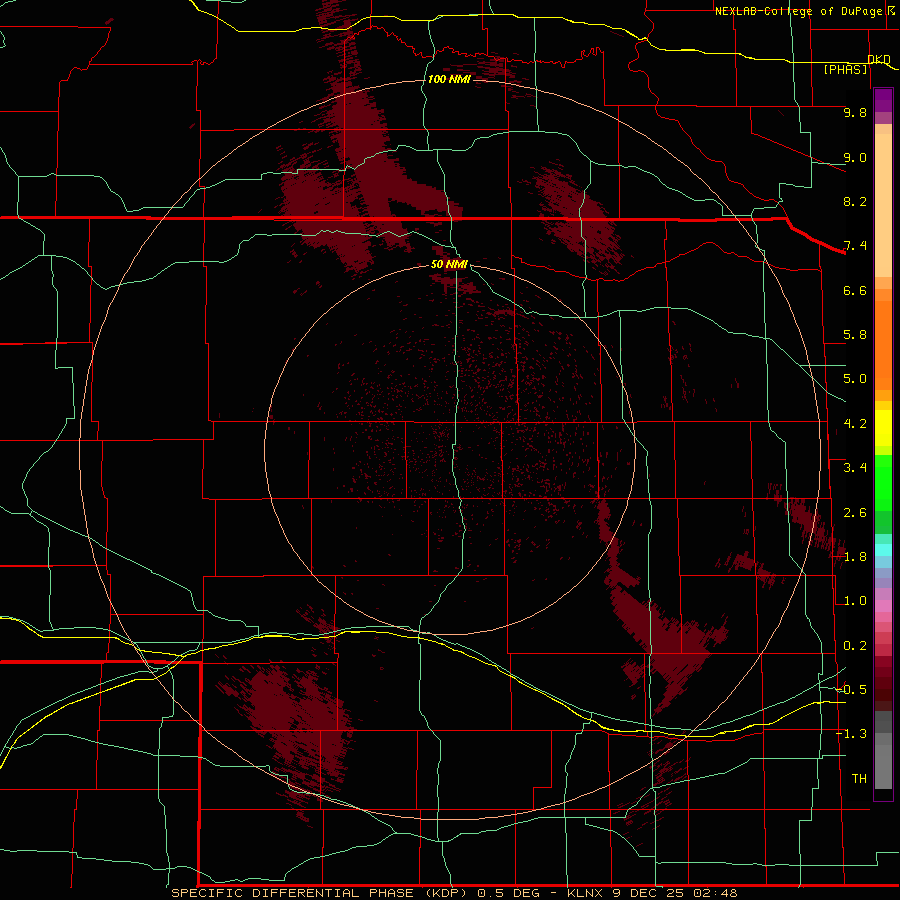
Task: Click the 8.2 scale value
Action: click(855, 201)
